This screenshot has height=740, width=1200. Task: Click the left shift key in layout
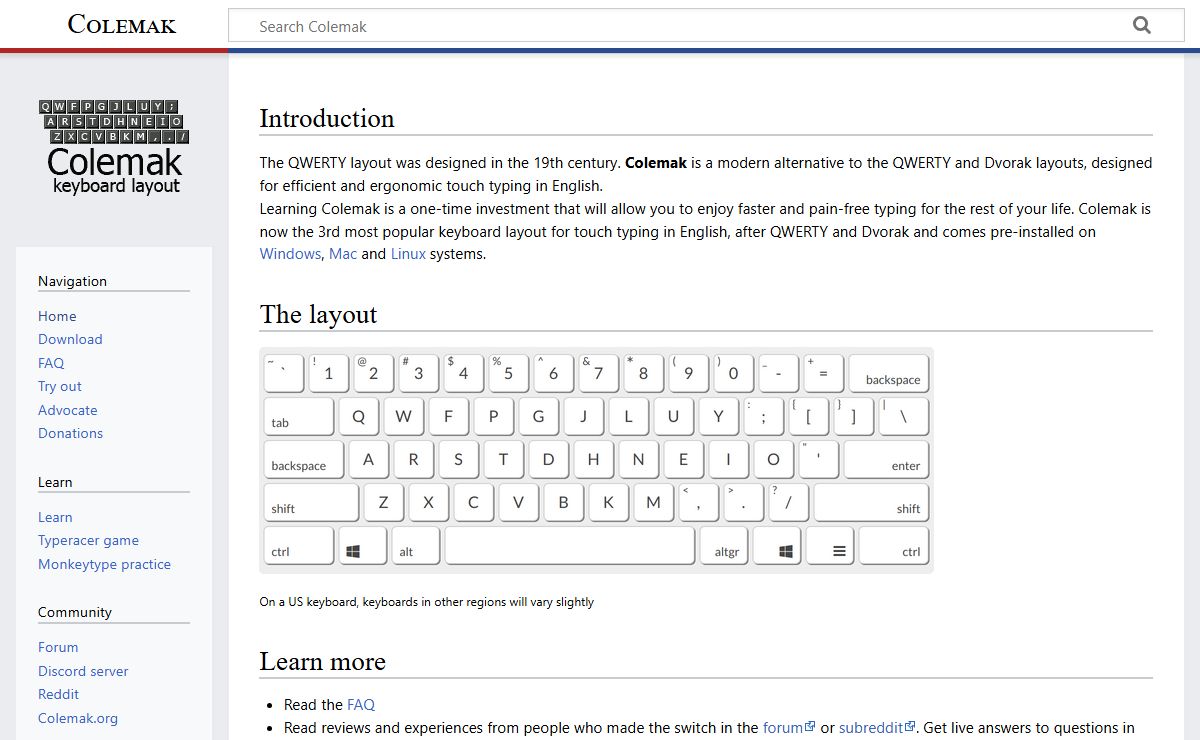[311, 503]
